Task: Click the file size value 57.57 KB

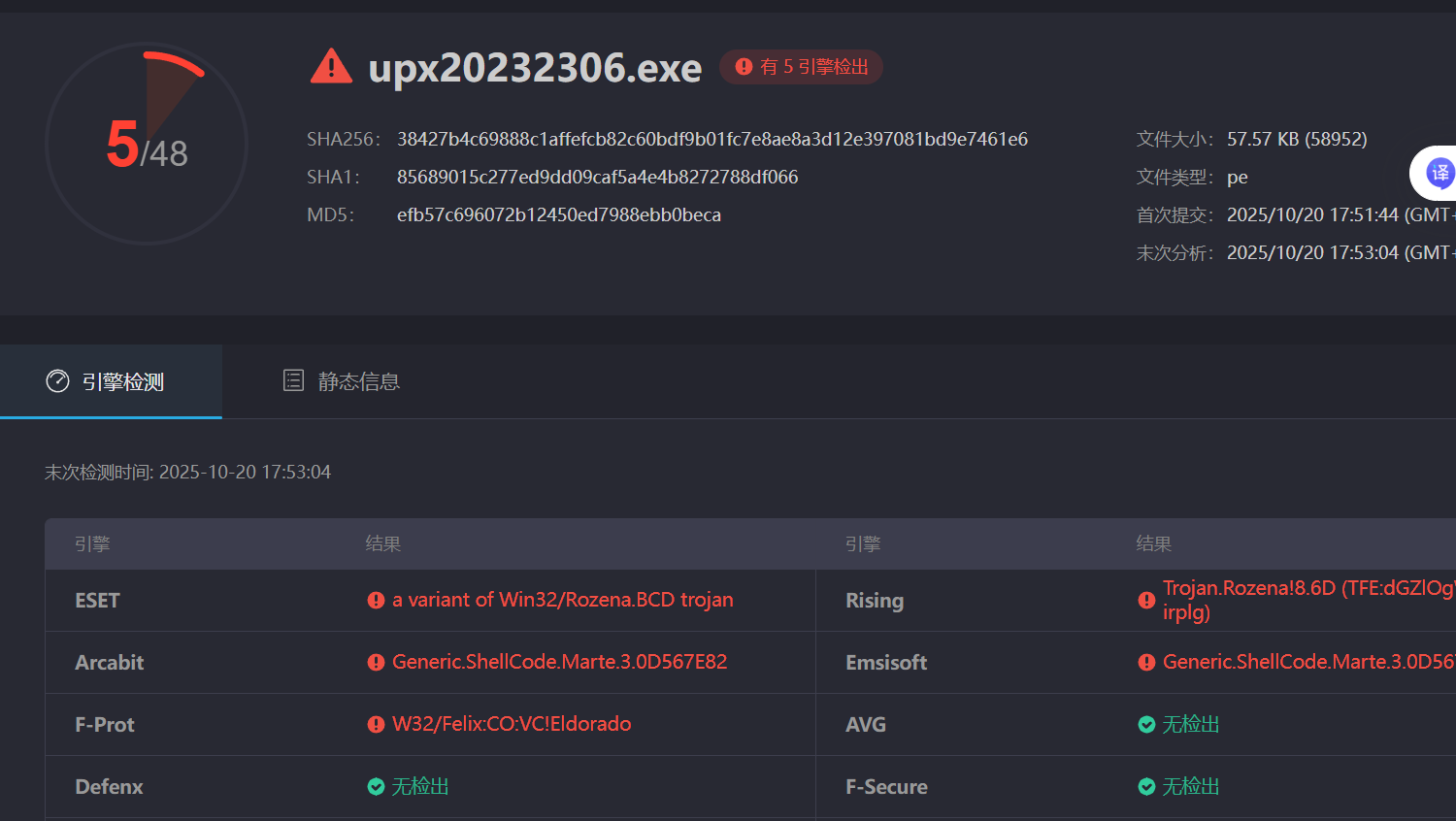Action: (1297, 139)
